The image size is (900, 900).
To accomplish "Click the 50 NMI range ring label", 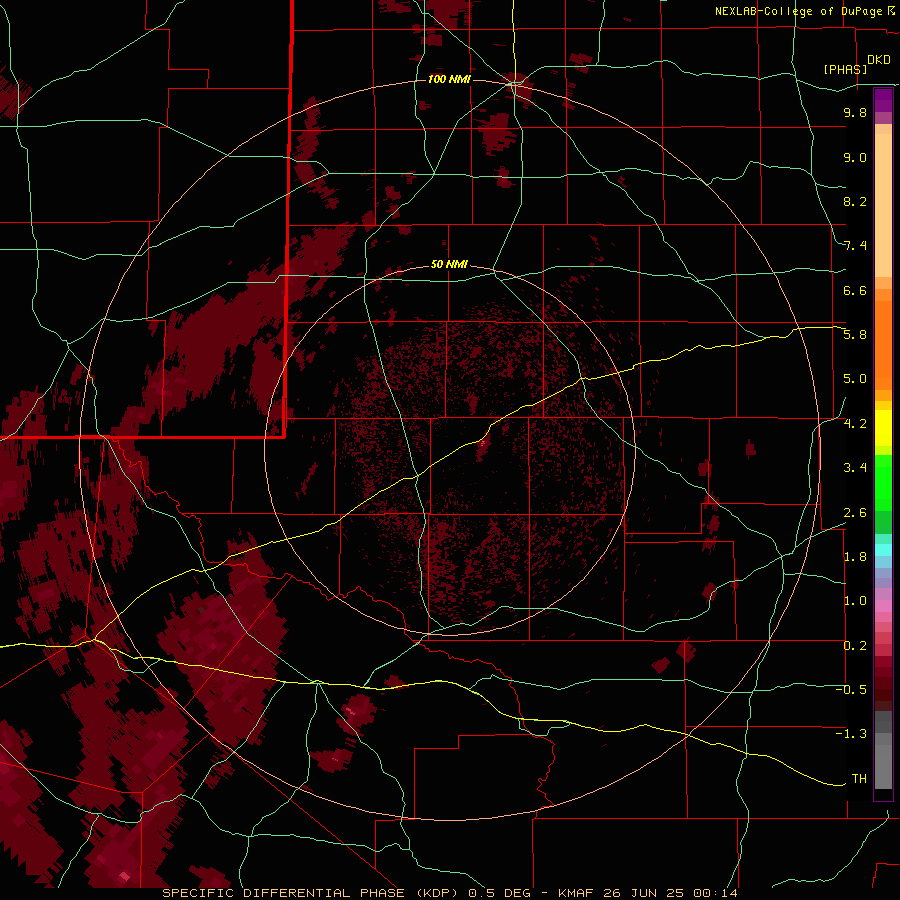I will 449,264.
